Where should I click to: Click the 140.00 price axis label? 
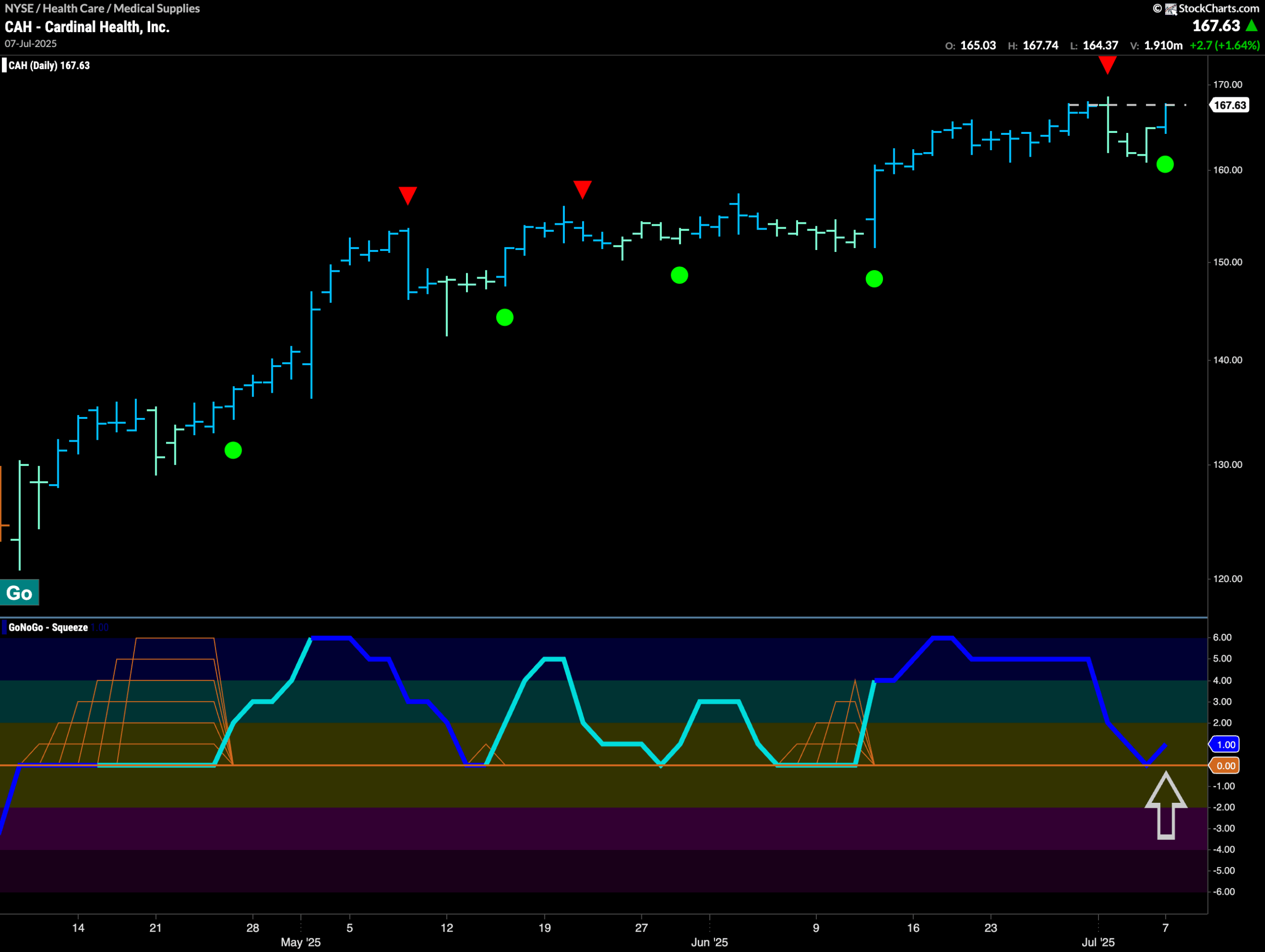tap(1228, 360)
